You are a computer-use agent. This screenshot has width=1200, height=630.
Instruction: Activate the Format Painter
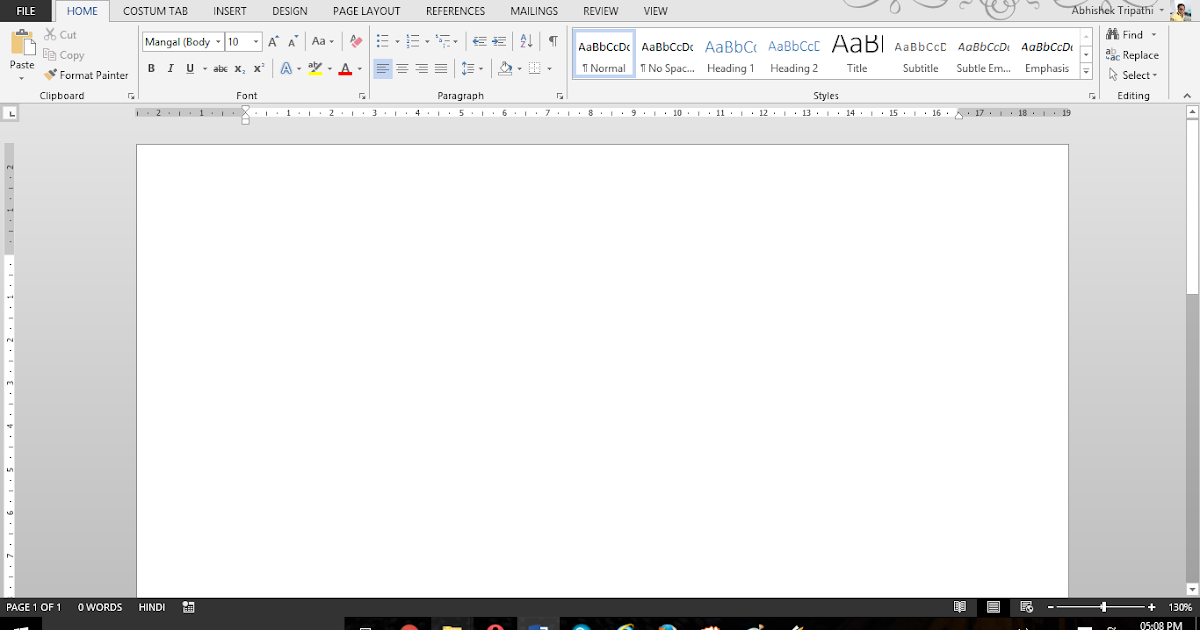pyautogui.click(x=86, y=74)
